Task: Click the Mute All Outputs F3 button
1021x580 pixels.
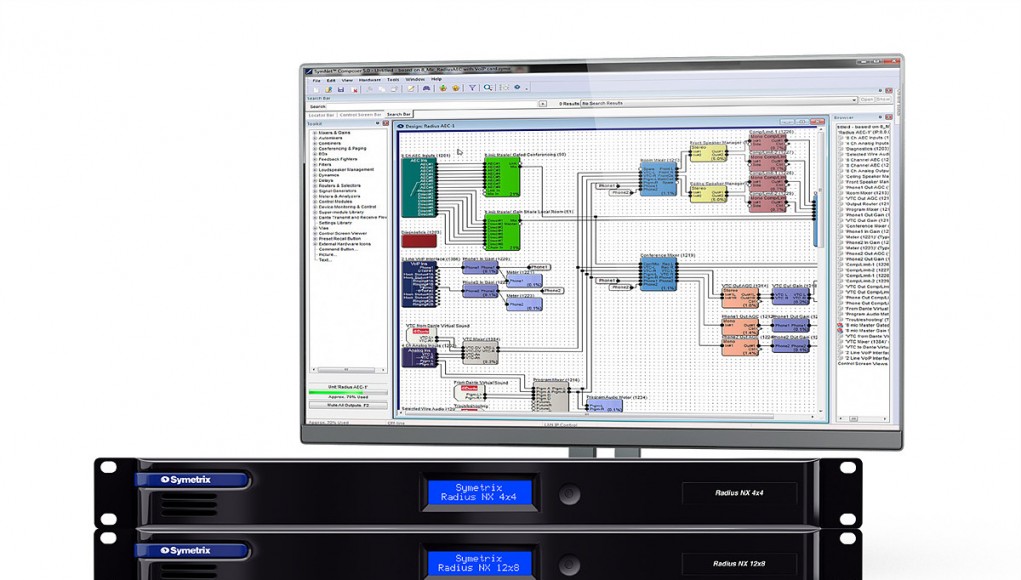Action: coord(346,407)
